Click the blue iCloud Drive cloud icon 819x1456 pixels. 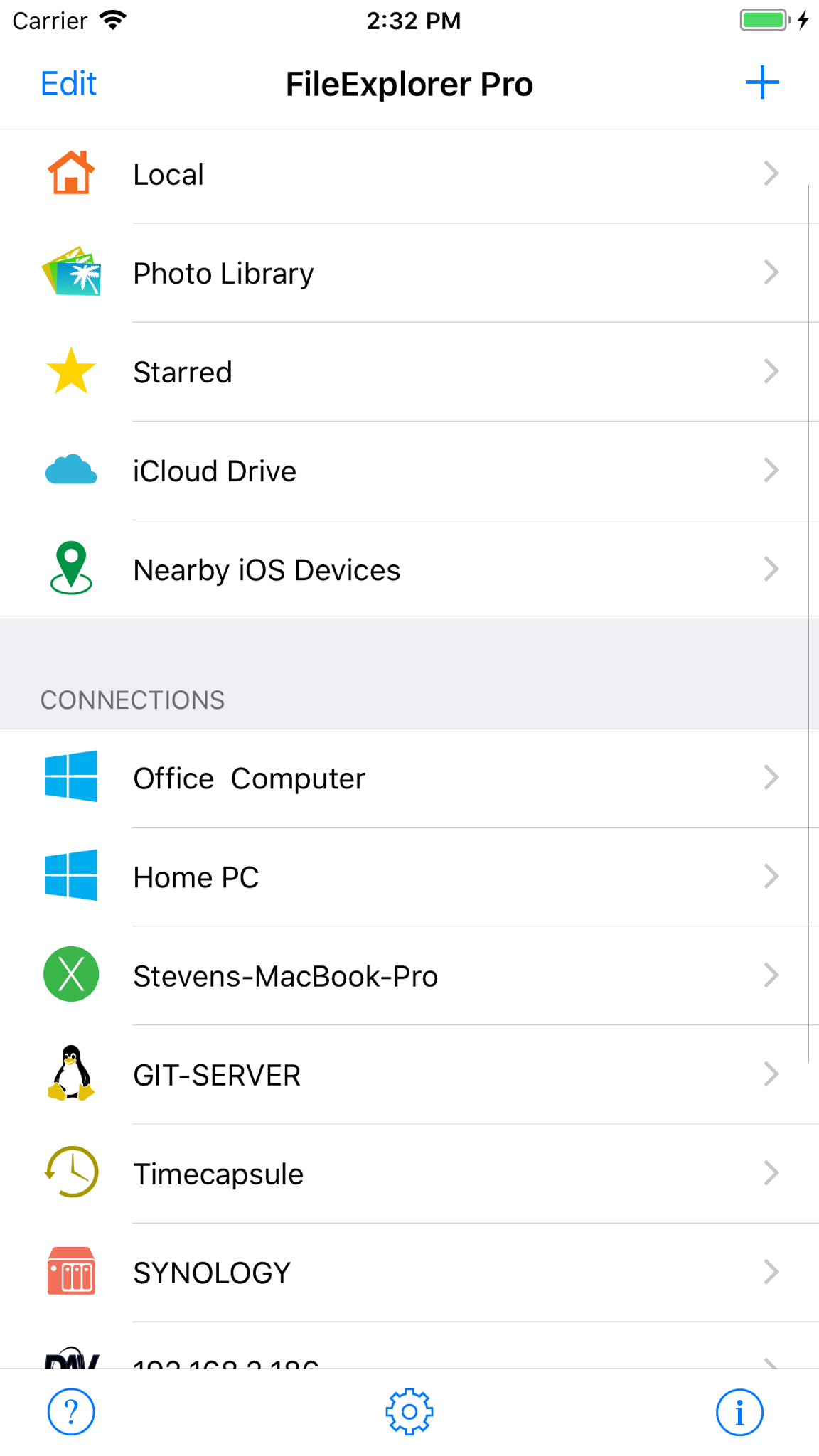(x=71, y=469)
